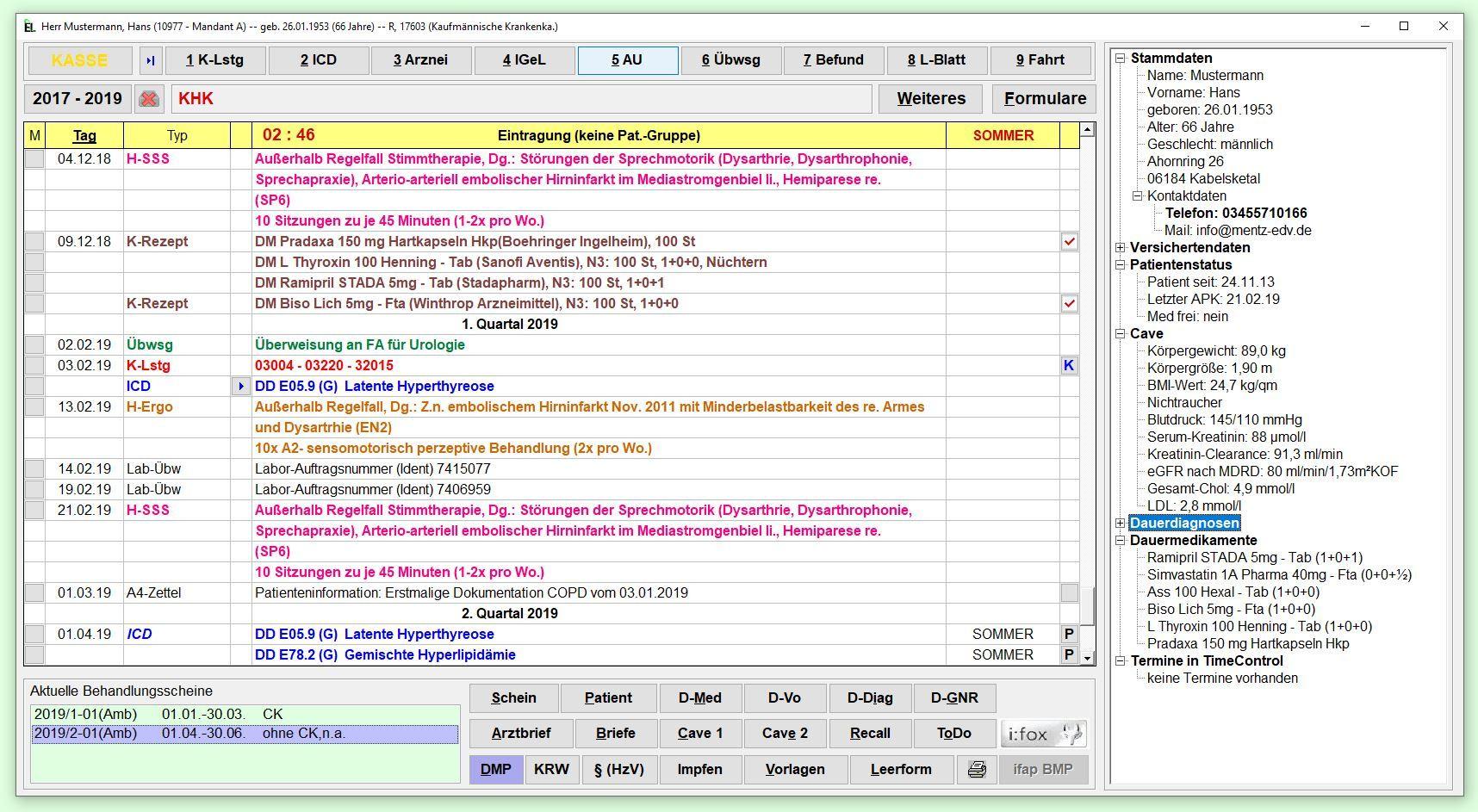
Task: Clear the KHK selection using the red X icon
Action: pyautogui.click(x=149, y=99)
